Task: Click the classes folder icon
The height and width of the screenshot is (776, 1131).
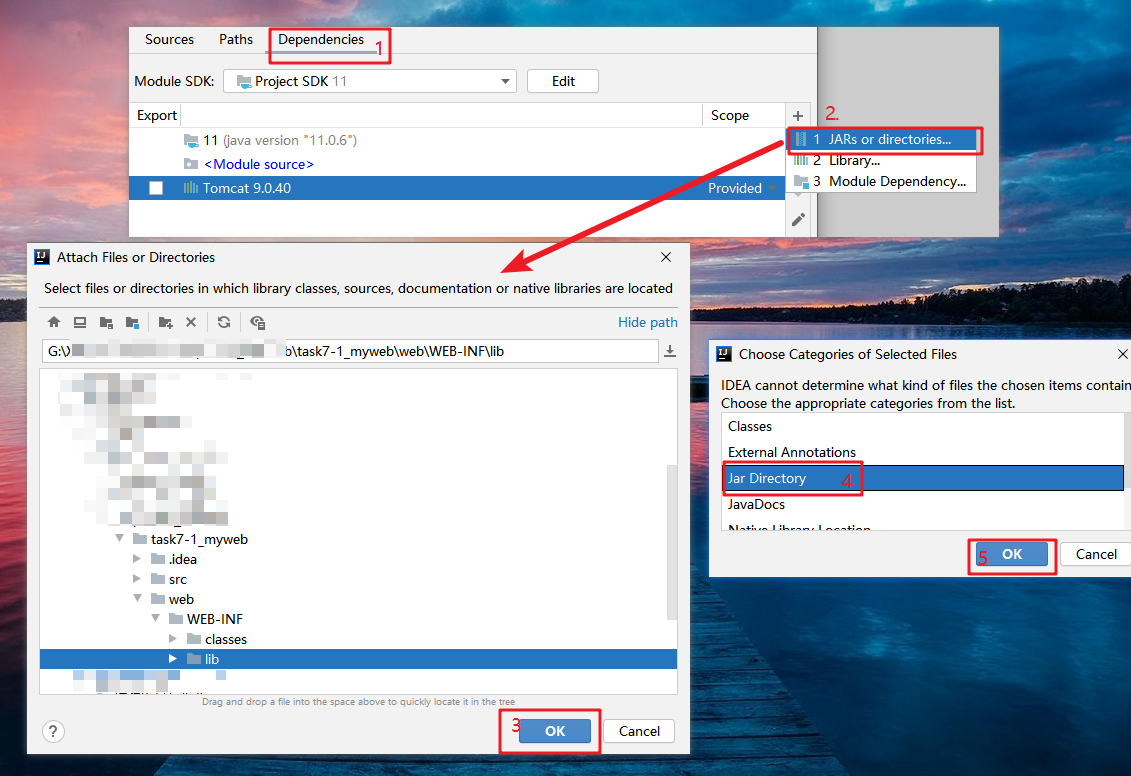Action: tap(193, 639)
